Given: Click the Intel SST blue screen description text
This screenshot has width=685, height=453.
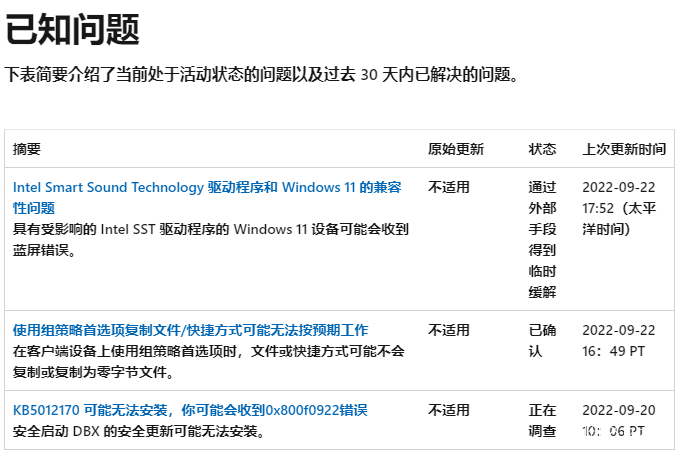Looking at the screenshot, I should (210, 239).
